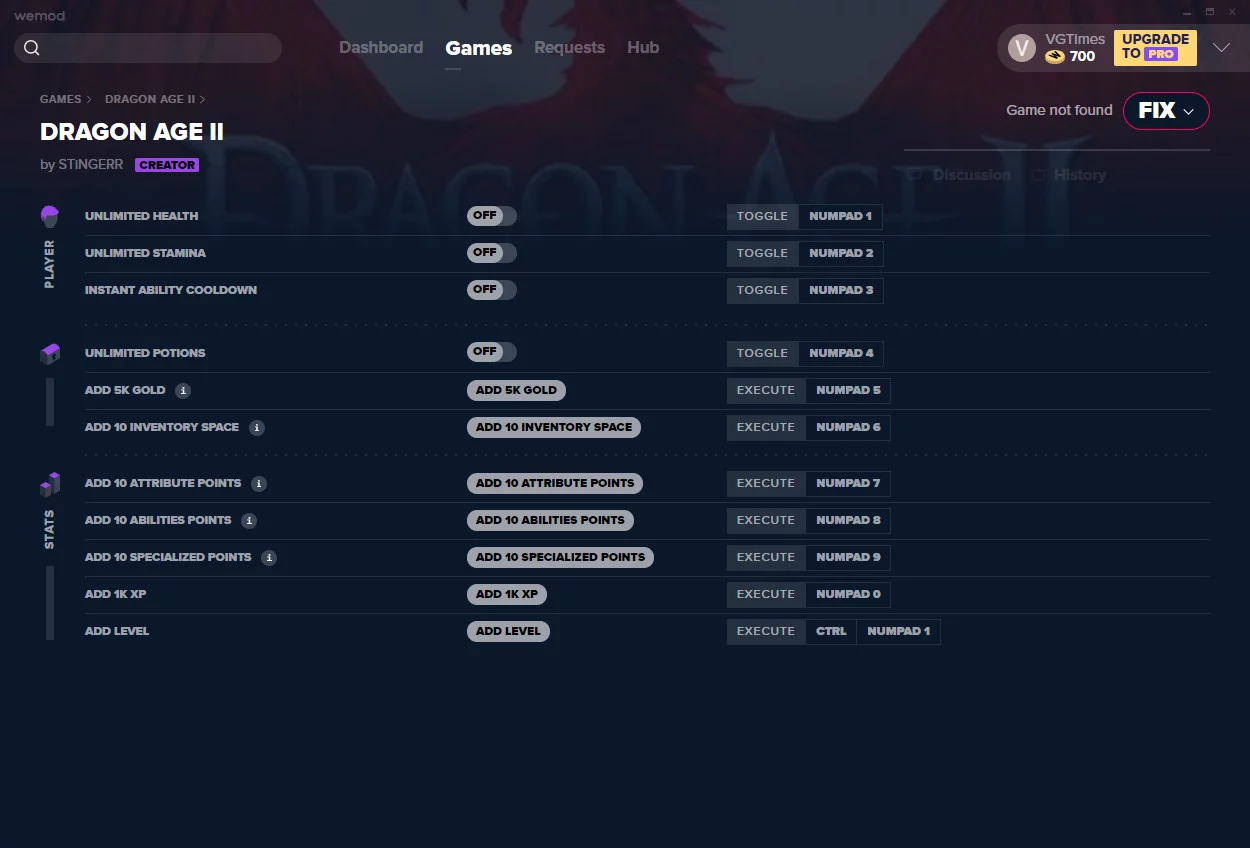The width and height of the screenshot is (1250, 848).
Task: Open the Discussion tab
Action: [959, 175]
